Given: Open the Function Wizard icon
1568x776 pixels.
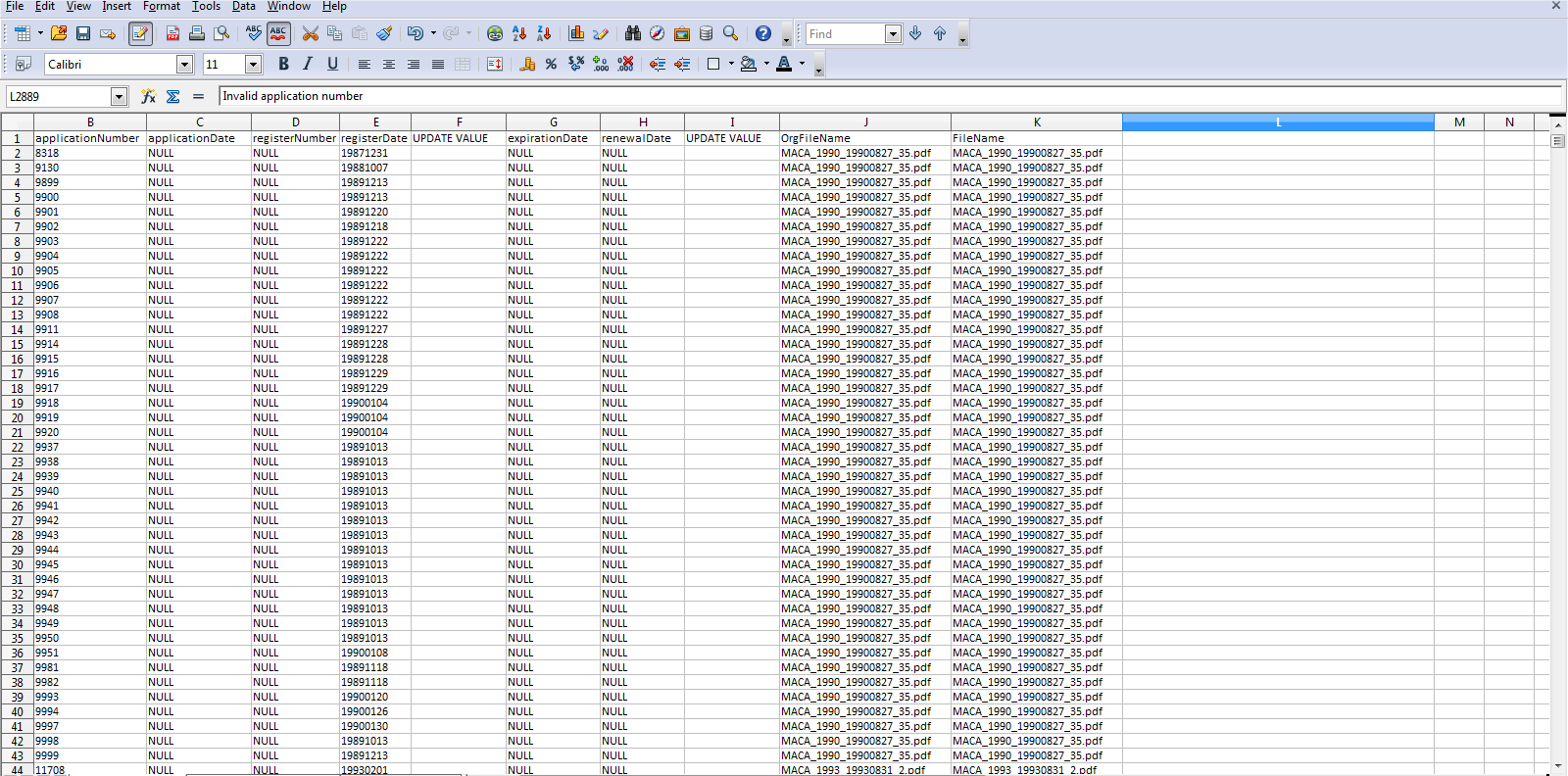Looking at the screenshot, I should [148, 96].
